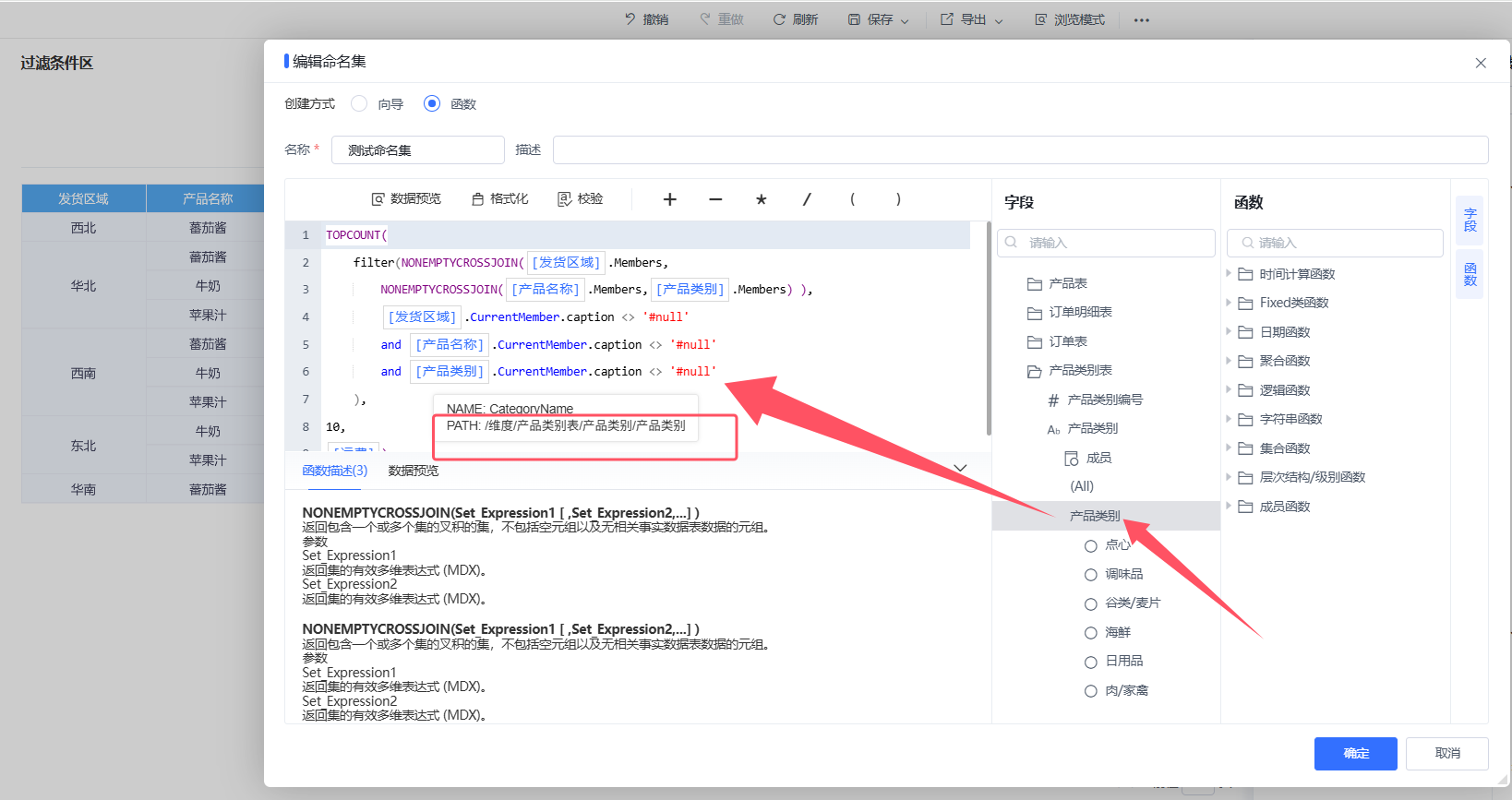Click TOPCOUNT( on code line 1
1512x800 pixels.
tap(356, 235)
